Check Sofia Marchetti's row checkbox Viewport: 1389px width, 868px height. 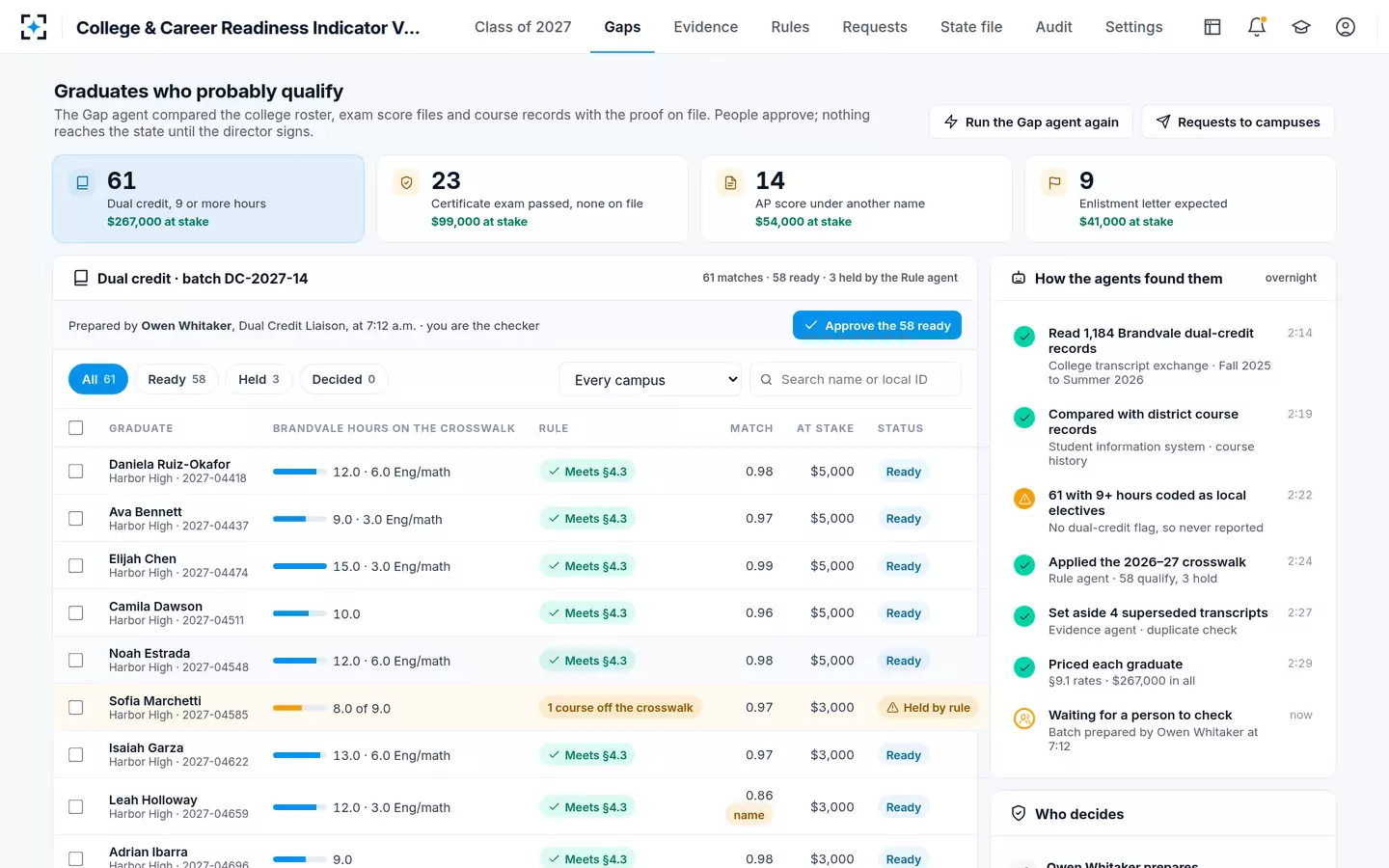[76, 708]
